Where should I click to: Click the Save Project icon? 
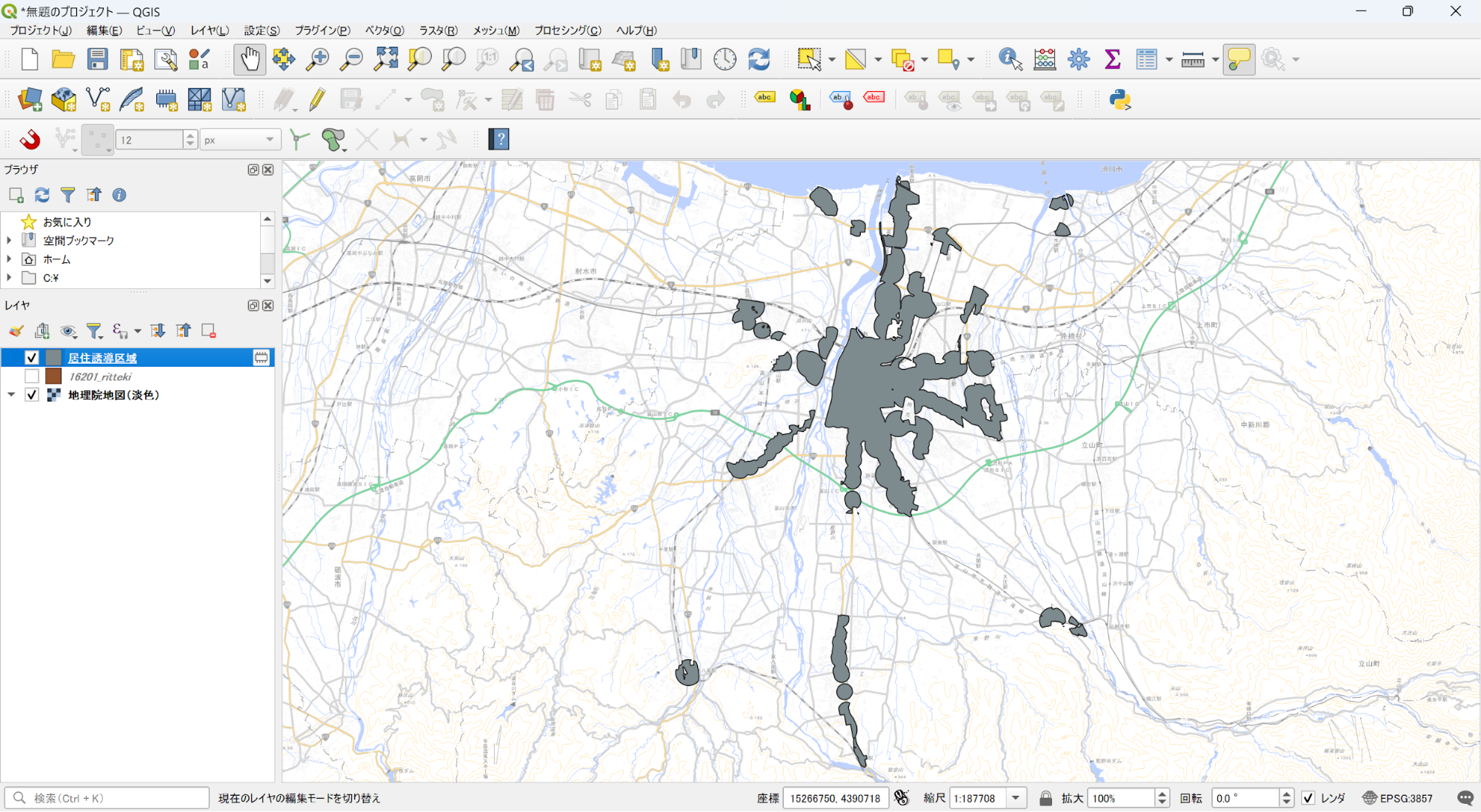(x=97, y=59)
